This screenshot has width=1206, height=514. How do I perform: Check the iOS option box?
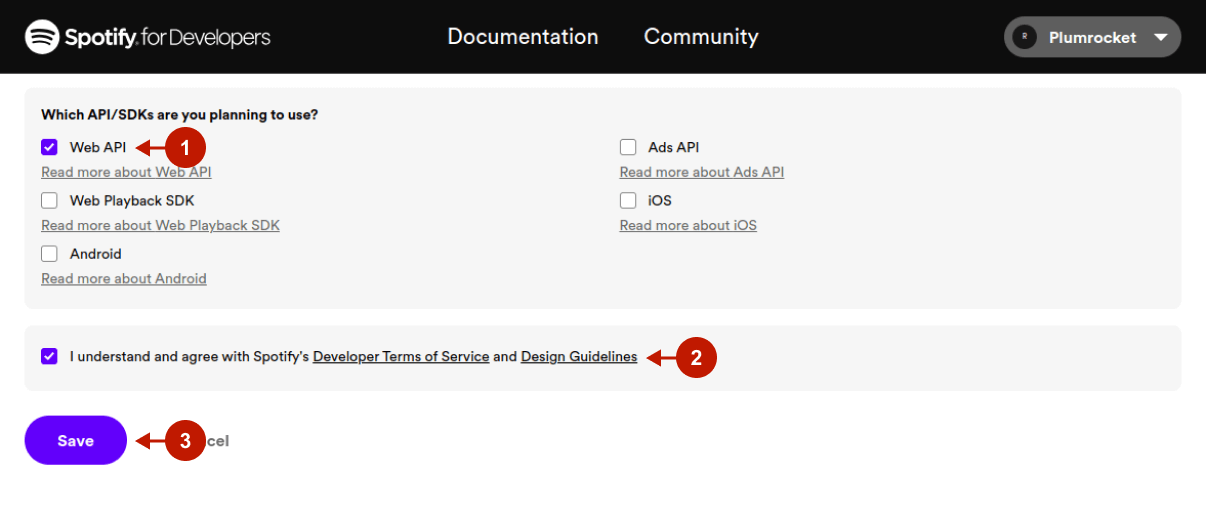click(628, 200)
